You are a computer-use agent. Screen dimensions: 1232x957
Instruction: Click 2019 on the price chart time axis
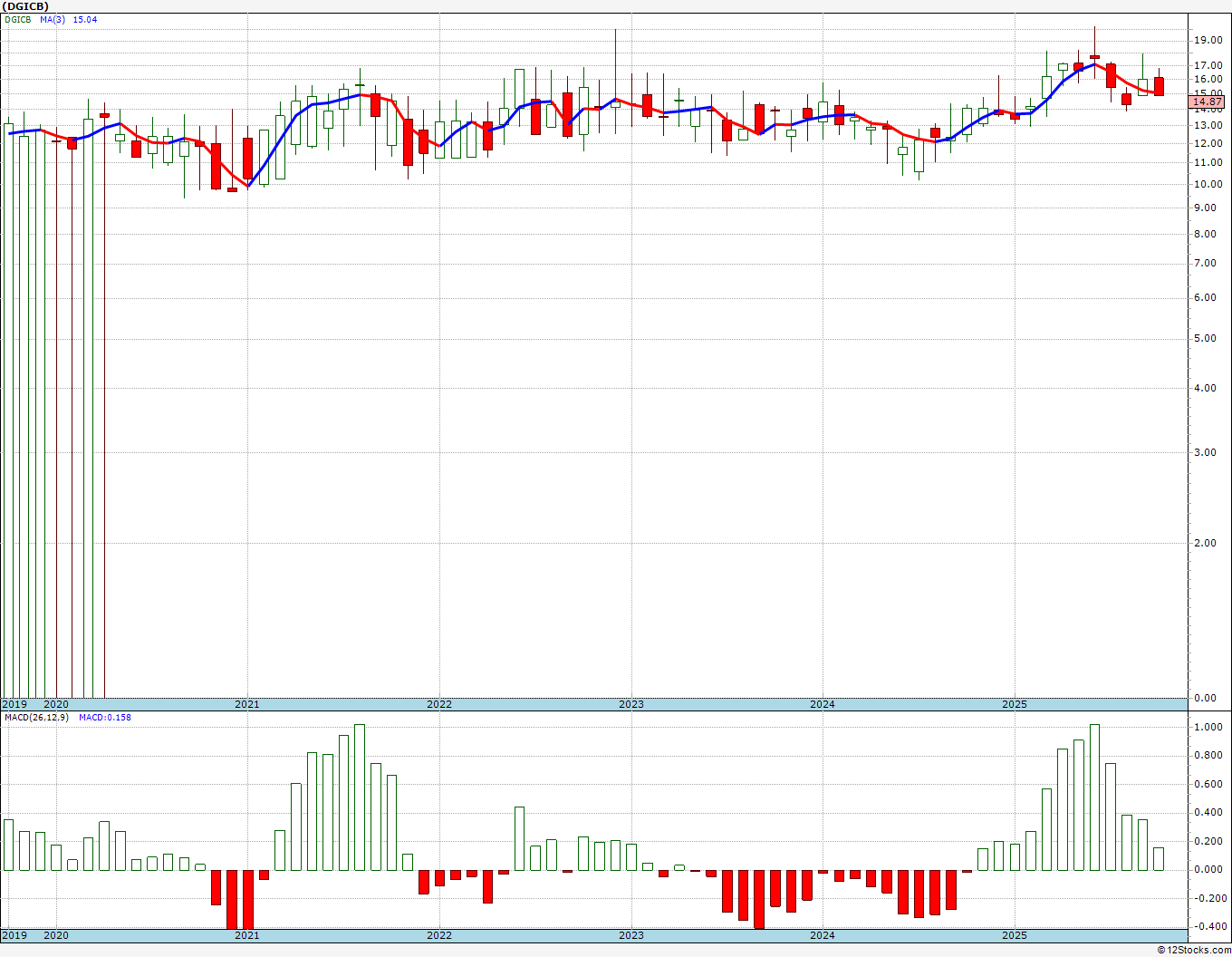coord(14,704)
